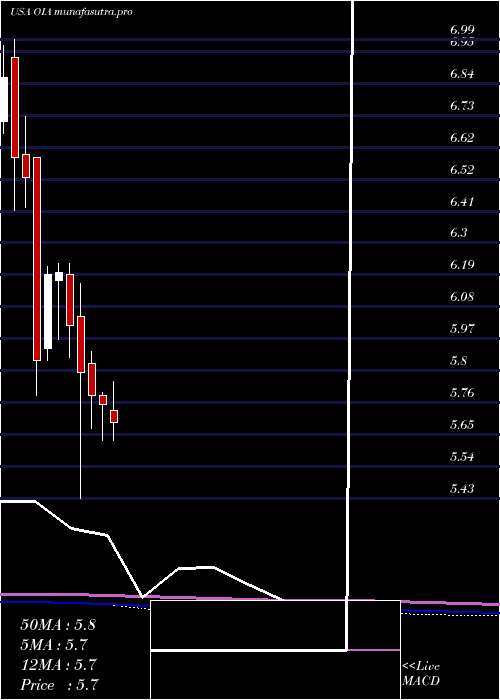The height and width of the screenshot is (700, 500).
Task: Click the <<Live MACD label
Action: (421, 674)
